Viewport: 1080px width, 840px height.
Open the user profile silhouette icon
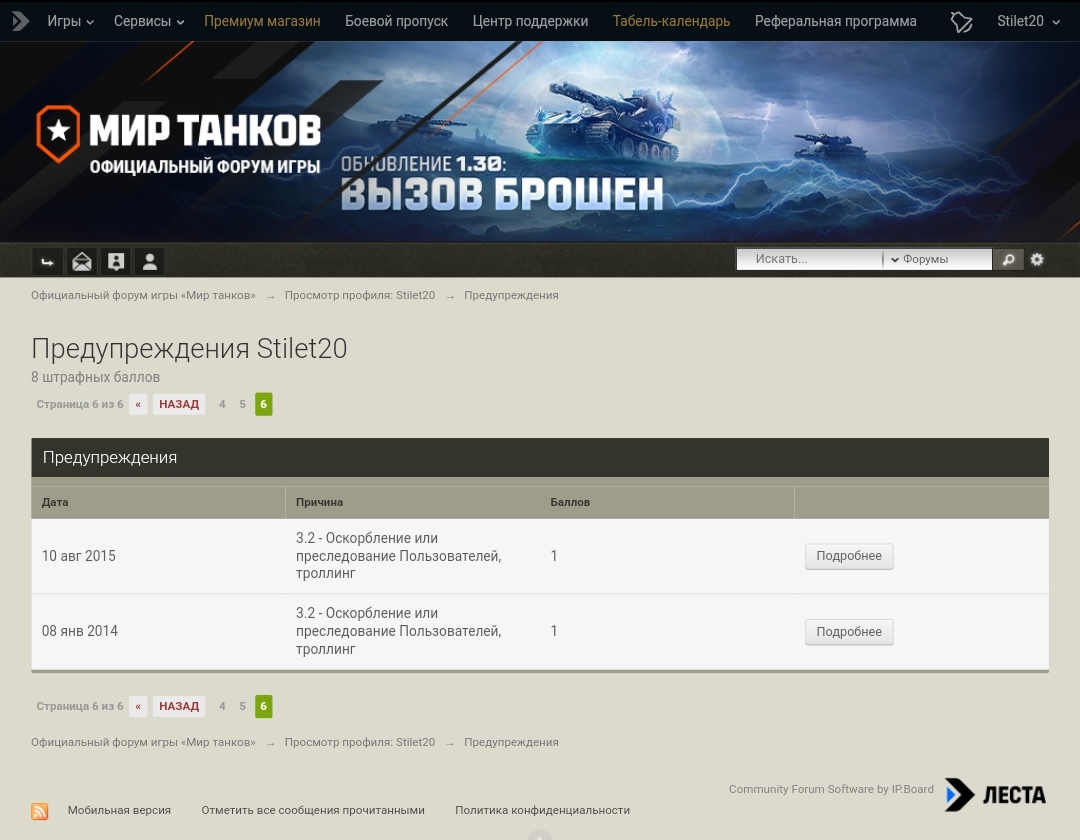[149, 262]
